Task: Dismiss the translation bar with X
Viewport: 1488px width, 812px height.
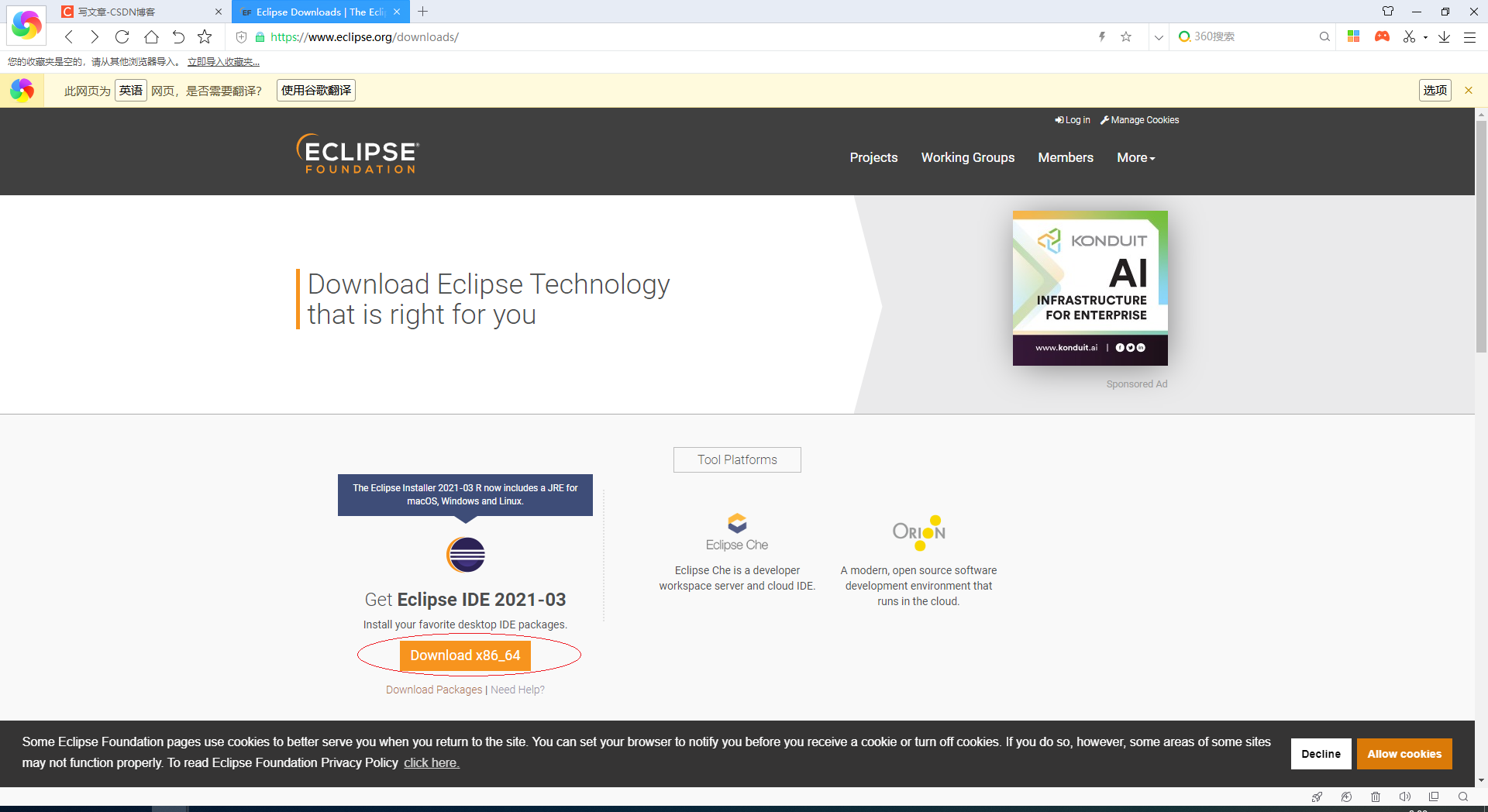Action: pos(1468,91)
